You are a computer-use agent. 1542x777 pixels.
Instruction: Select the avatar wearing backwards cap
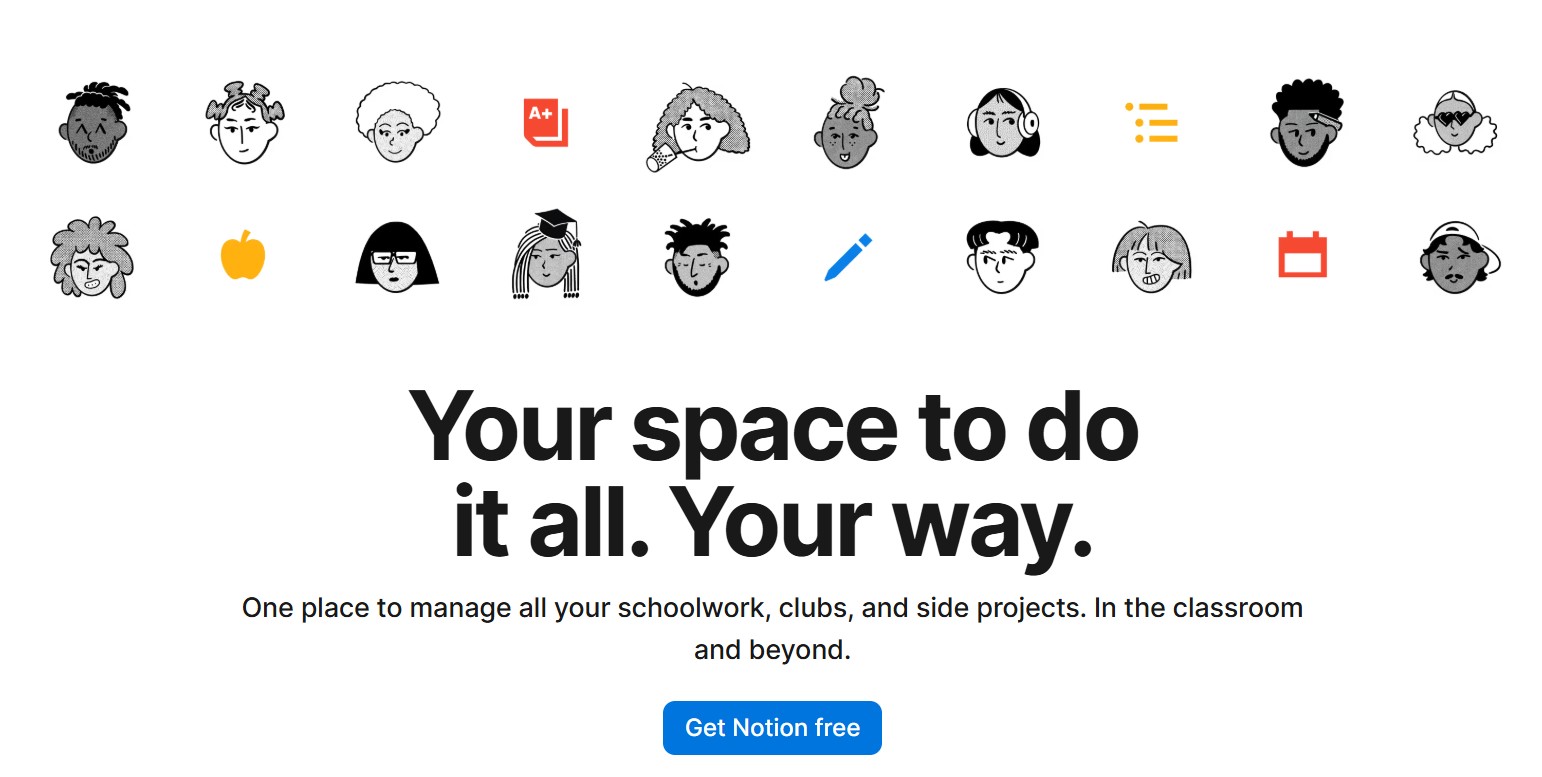click(1460, 258)
